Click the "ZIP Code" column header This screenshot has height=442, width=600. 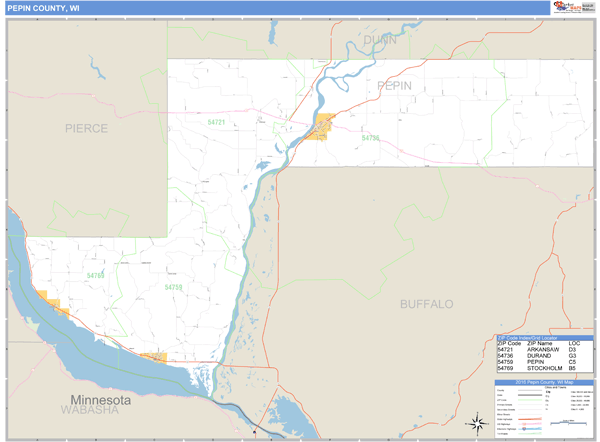click(509, 343)
